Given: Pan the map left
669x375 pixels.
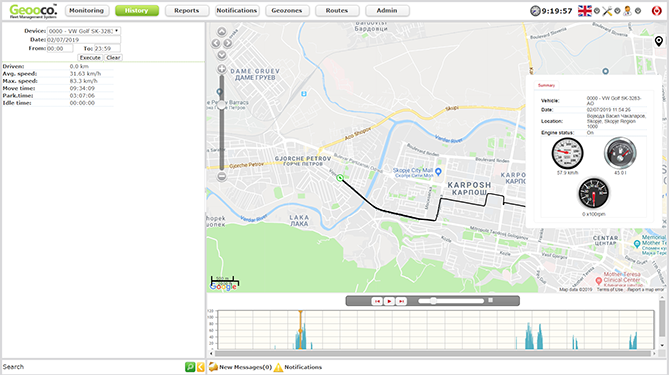Looking at the screenshot, I should [x=216, y=43].
